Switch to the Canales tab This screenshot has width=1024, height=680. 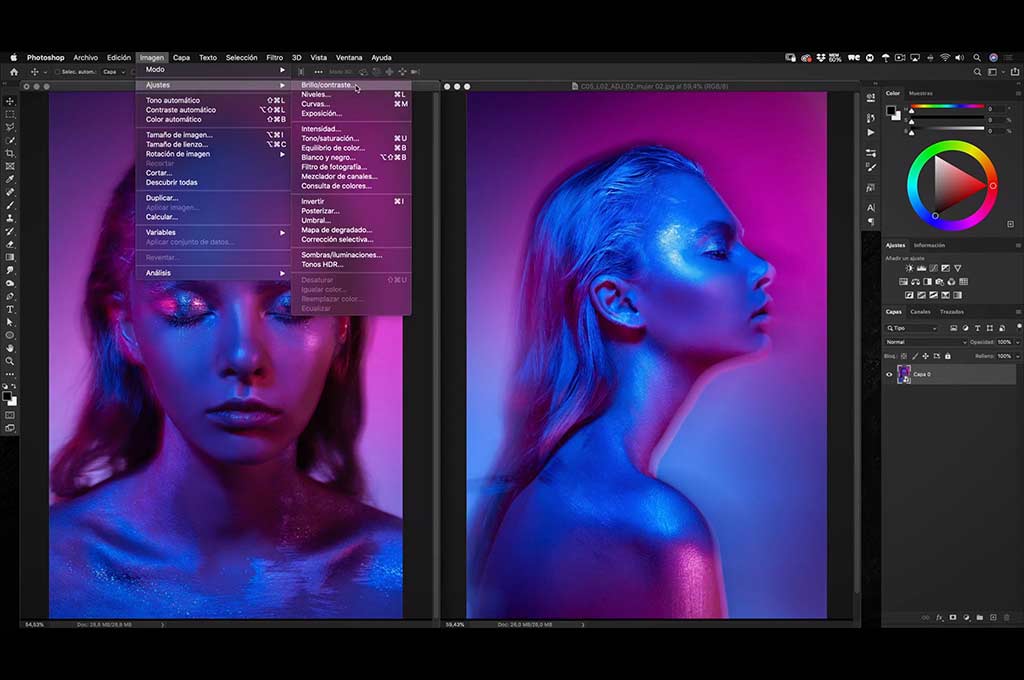(x=920, y=312)
